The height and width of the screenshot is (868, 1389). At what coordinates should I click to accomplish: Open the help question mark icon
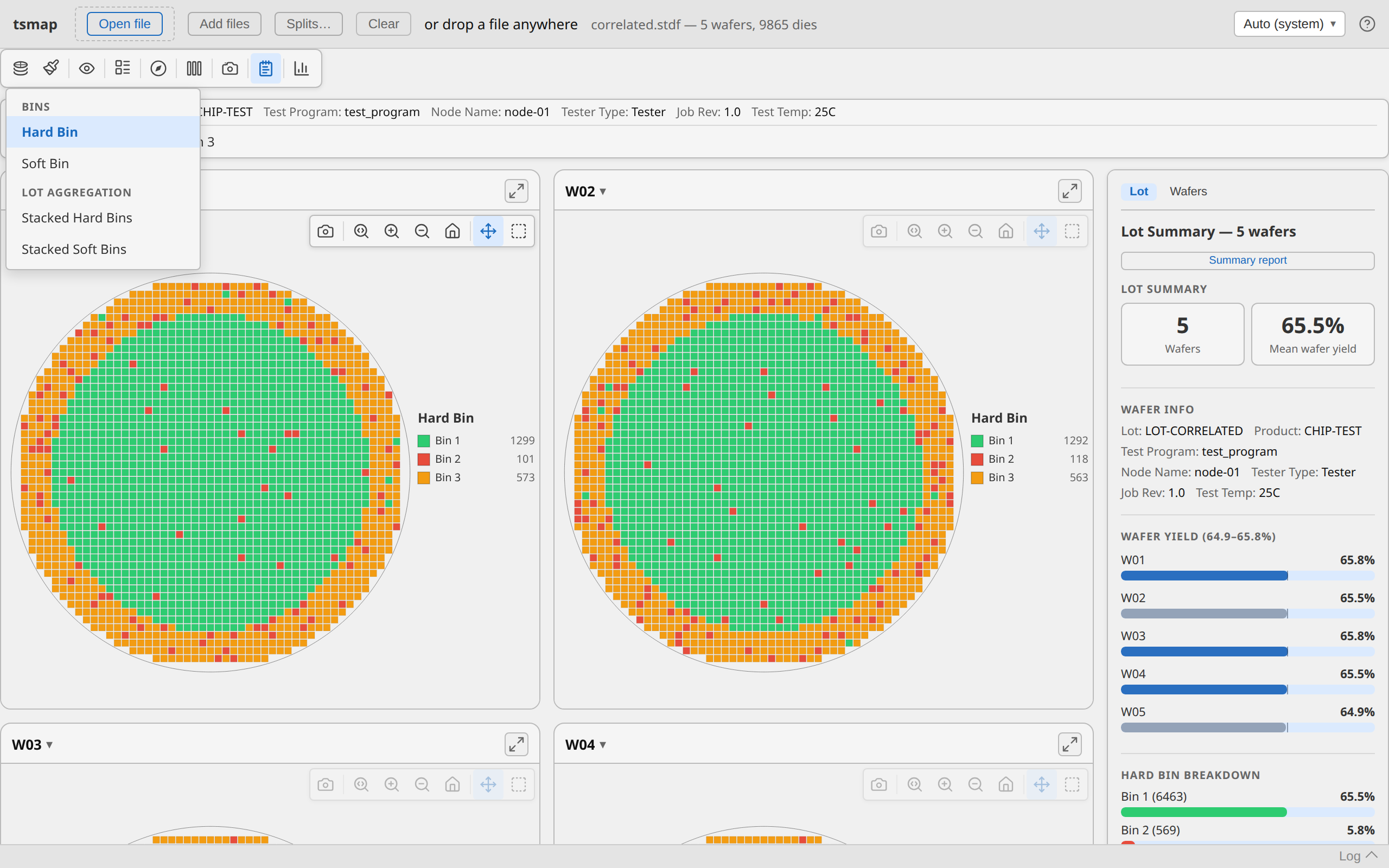1367,24
